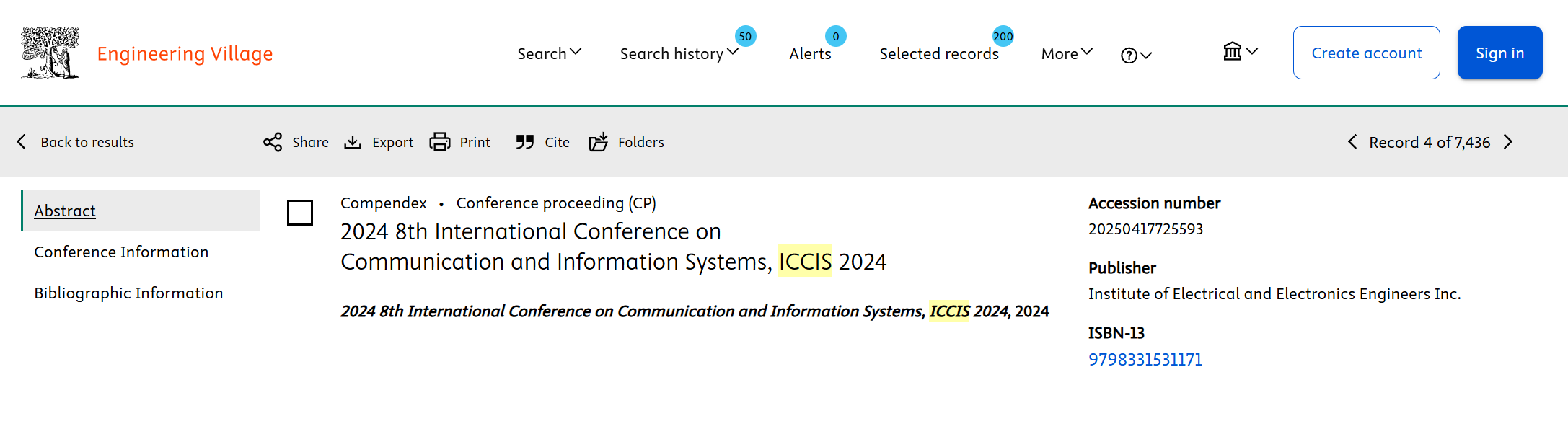Go to the next record arrow
This screenshot has width=1568, height=434.
coord(1508,142)
